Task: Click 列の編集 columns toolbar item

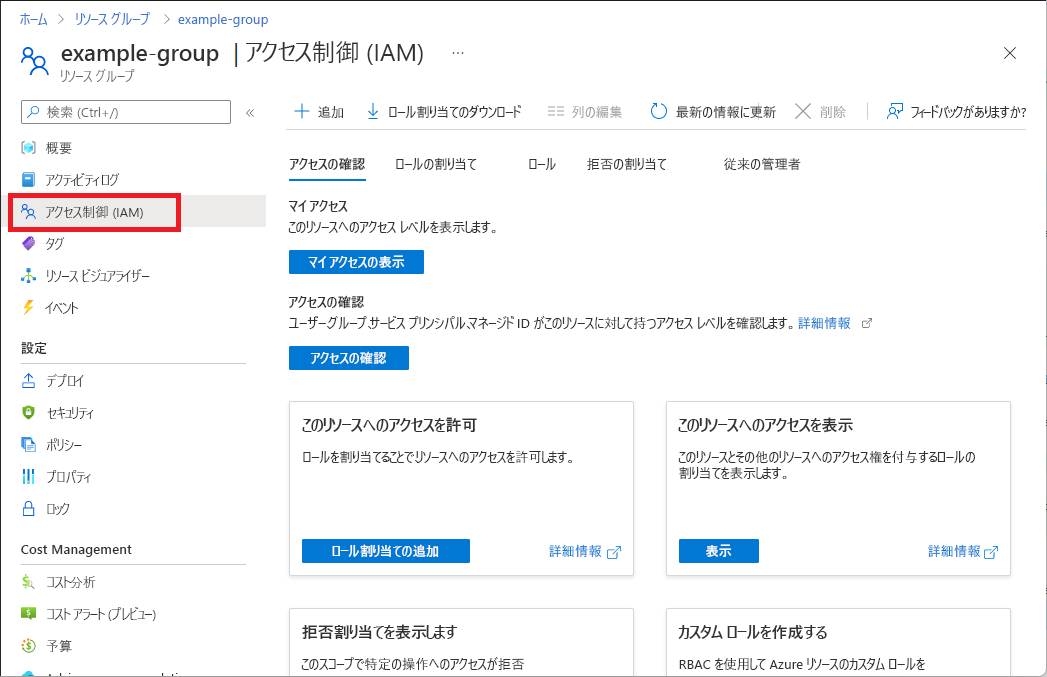Action: point(585,111)
